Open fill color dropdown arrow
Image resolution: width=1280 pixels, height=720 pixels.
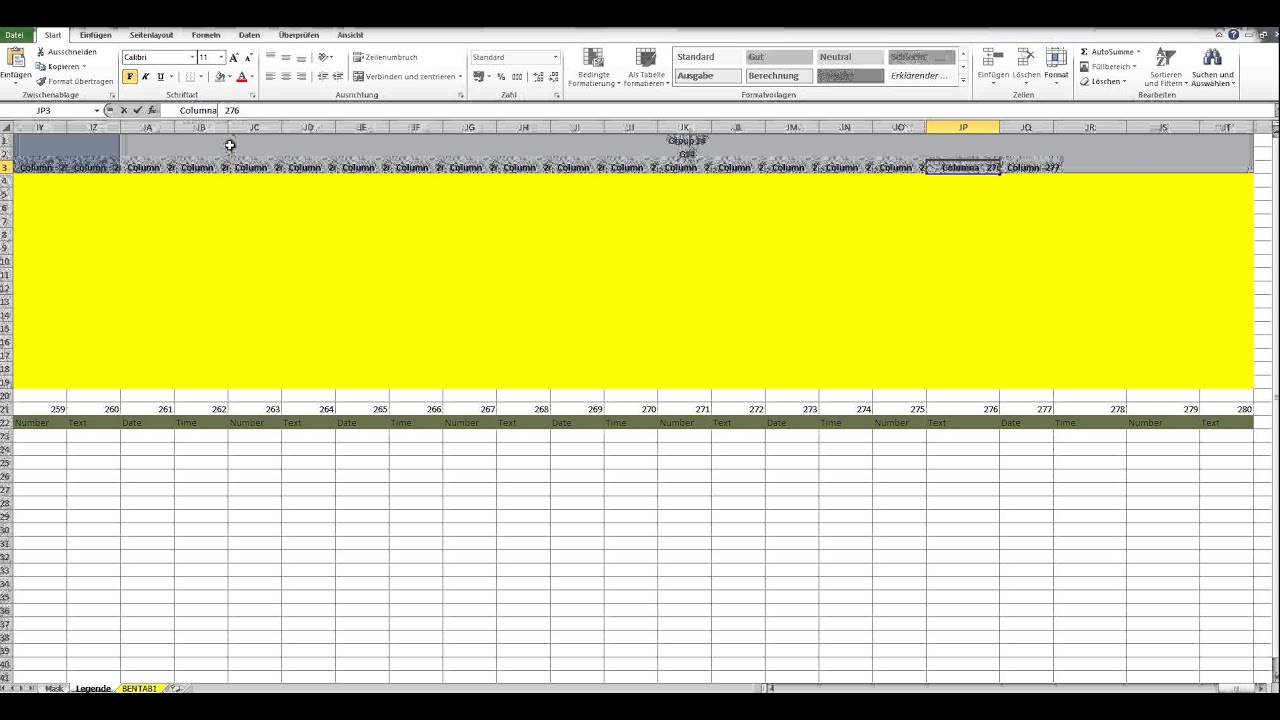[230, 76]
